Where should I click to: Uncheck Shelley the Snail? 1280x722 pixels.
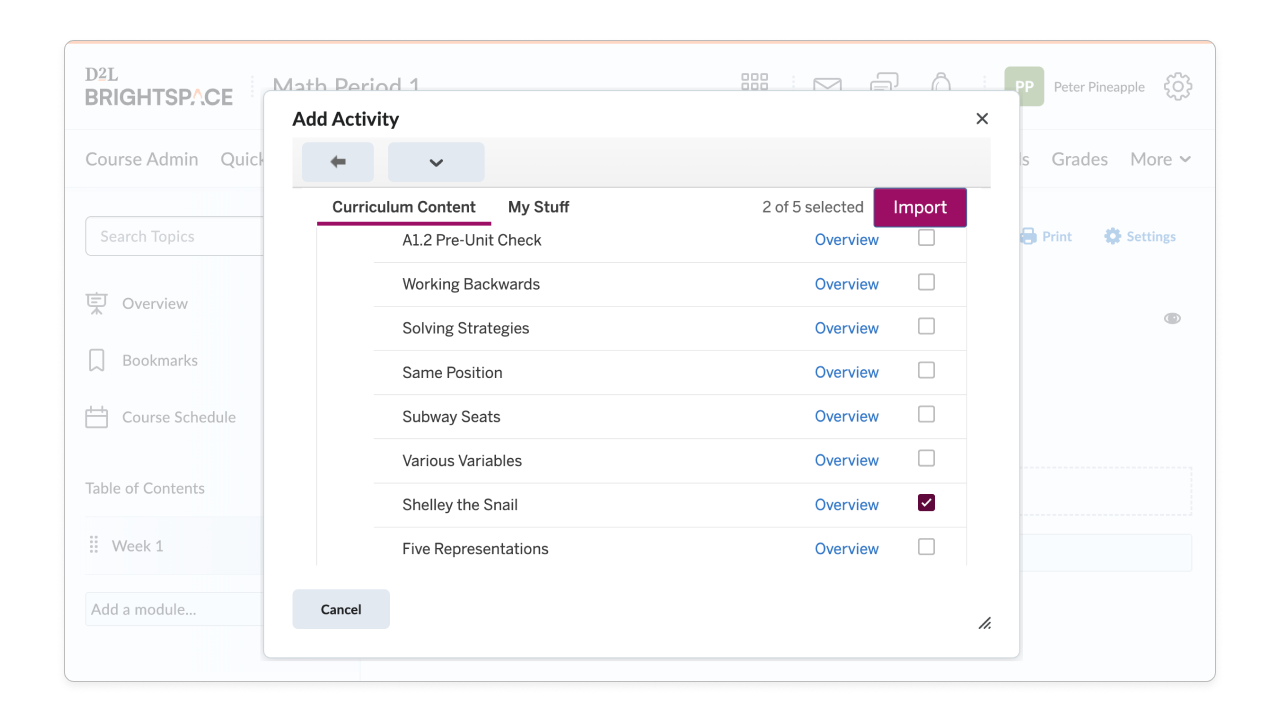click(926, 503)
